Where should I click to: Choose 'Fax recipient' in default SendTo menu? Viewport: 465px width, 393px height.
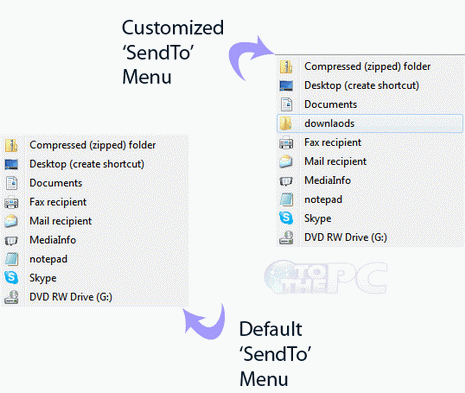point(58,202)
